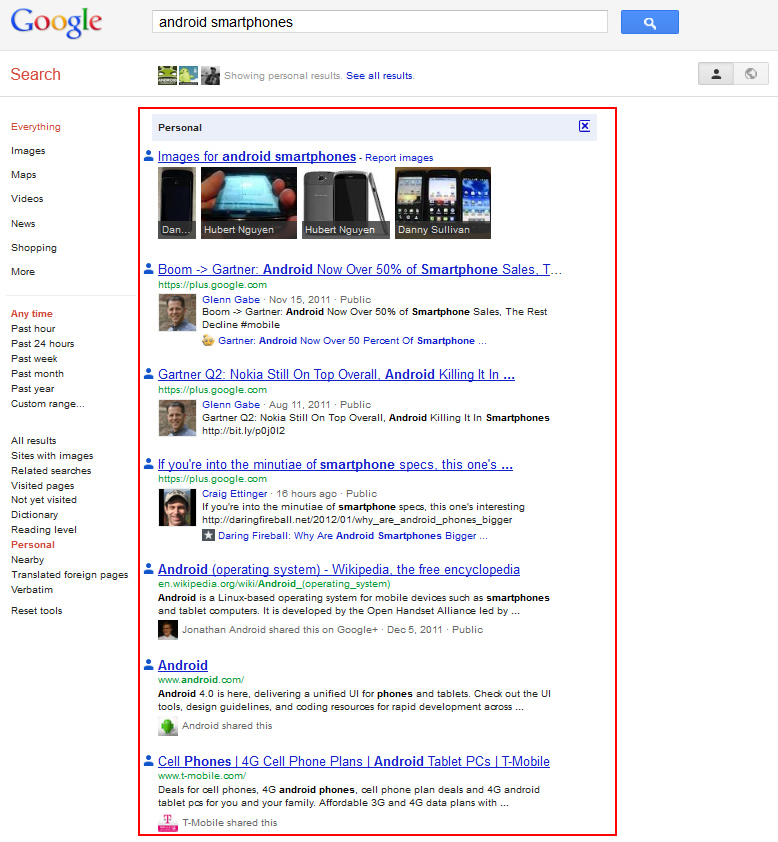Image resolution: width=778 pixels, height=842 pixels.
Task: Filter by Past week
Action: (x=34, y=359)
